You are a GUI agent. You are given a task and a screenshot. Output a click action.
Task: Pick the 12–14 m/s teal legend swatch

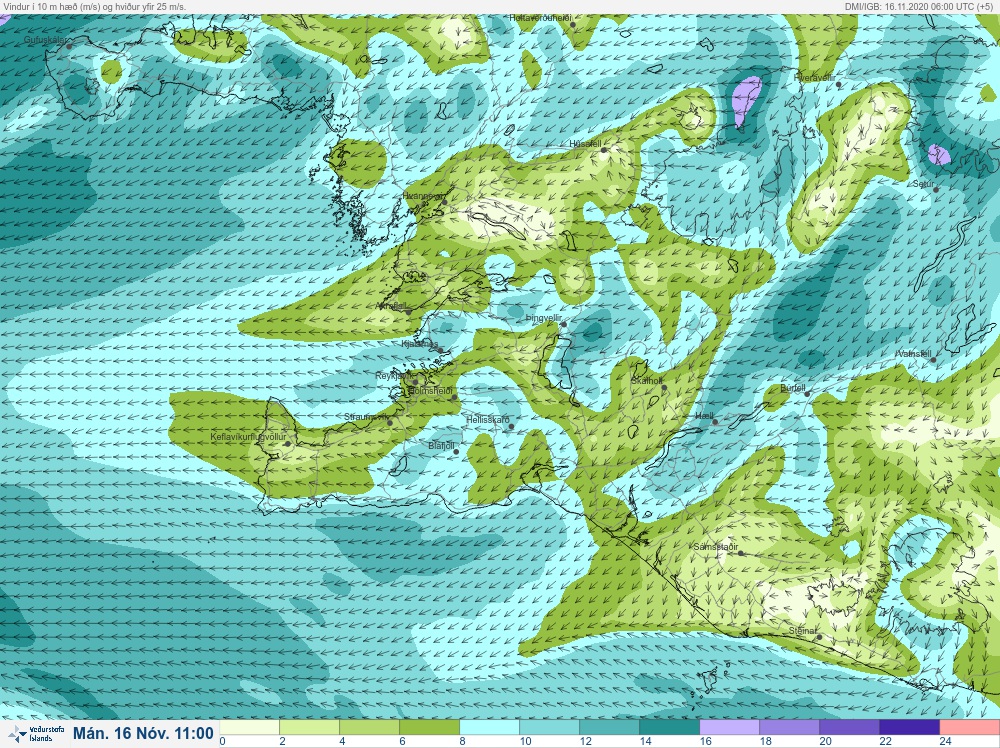click(x=609, y=728)
